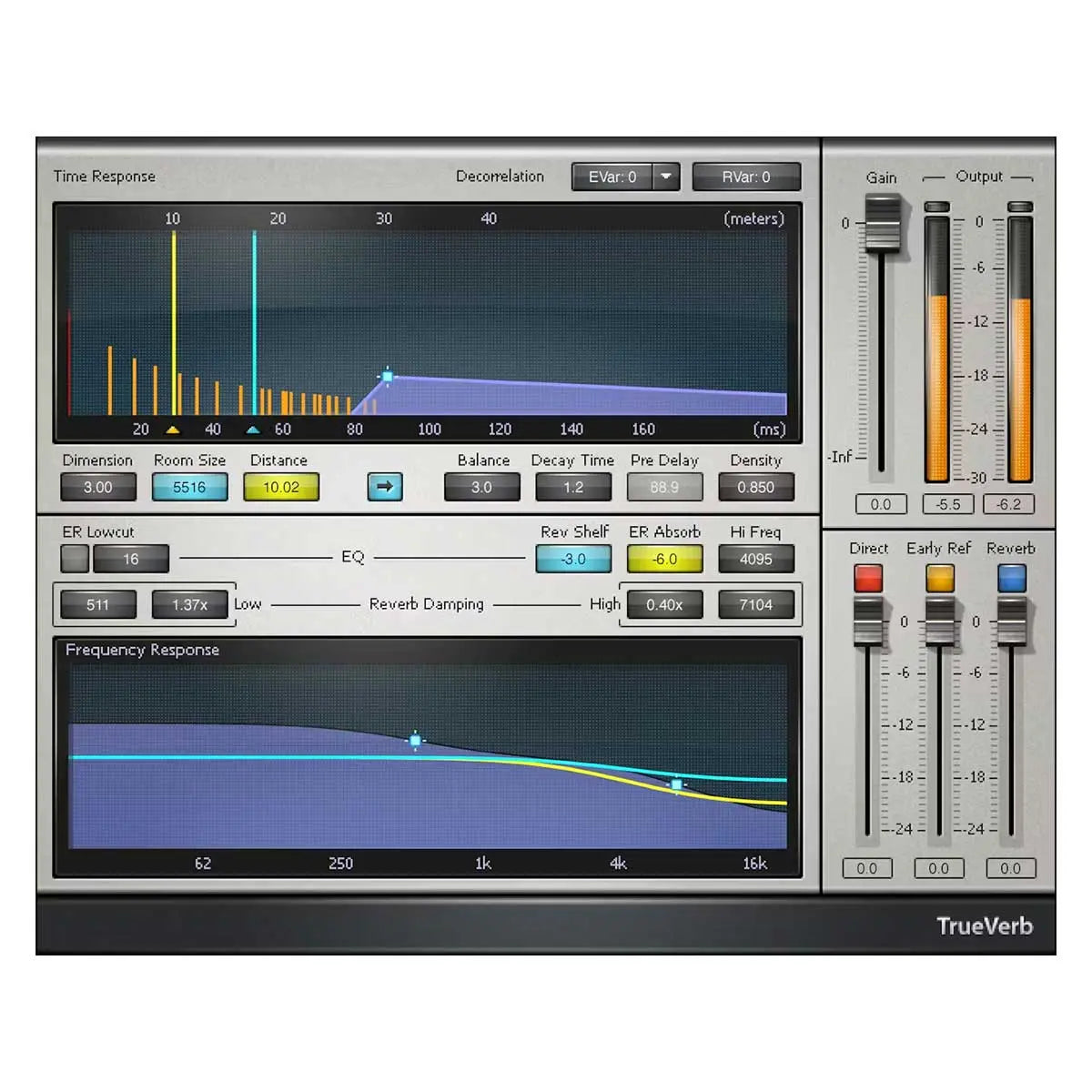
Task: Toggle the yellow Early Ref button
Action: coord(939,578)
